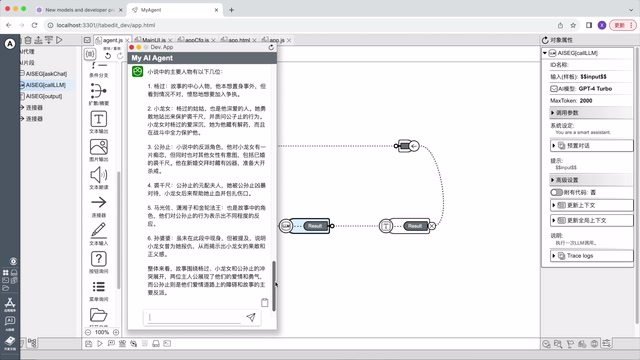Select AISEG[callLLM] in the tree
The image size is (640, 360).
pos(46,85)
